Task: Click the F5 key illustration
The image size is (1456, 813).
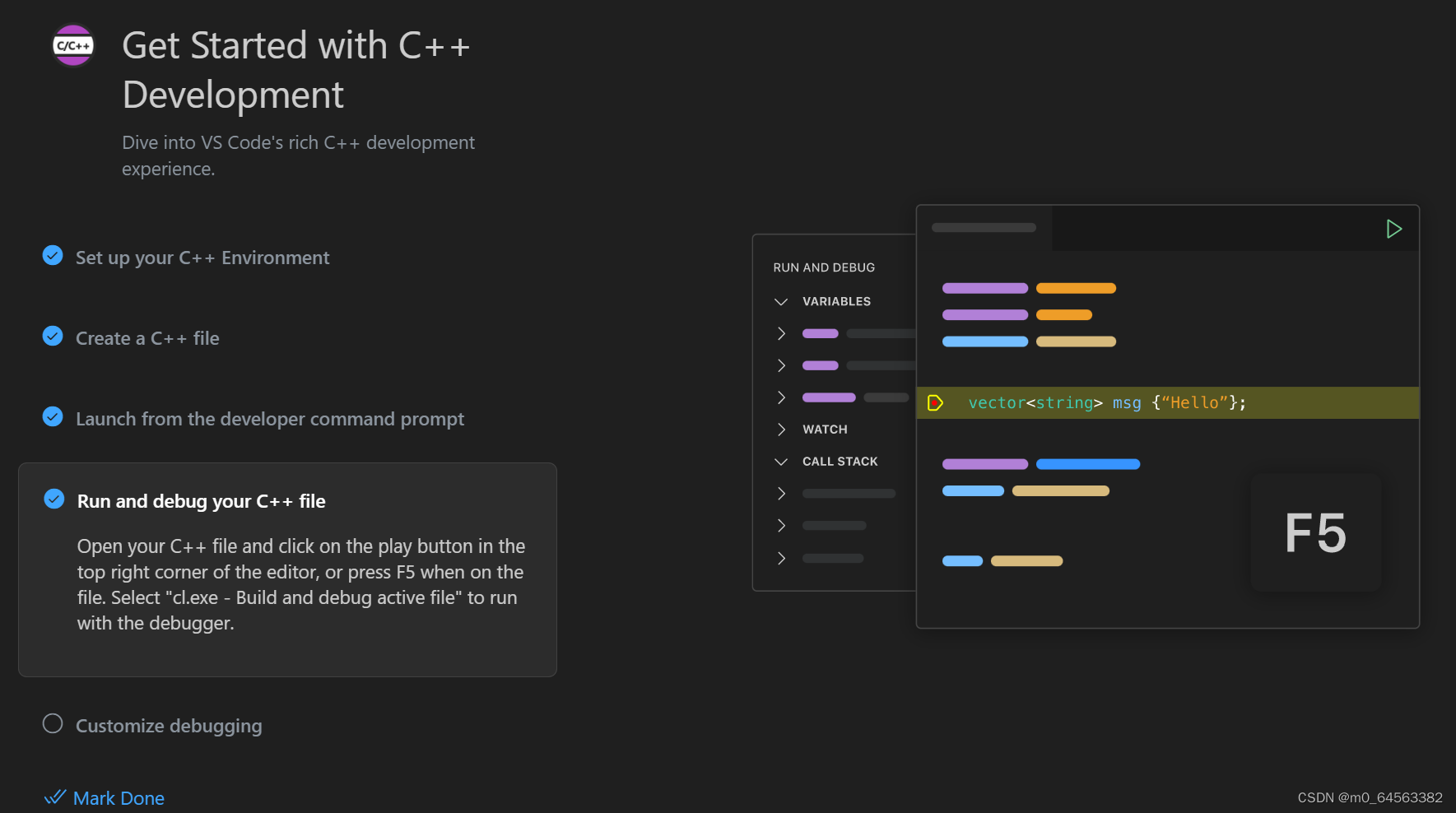Action: click(x=1315, y=532)
